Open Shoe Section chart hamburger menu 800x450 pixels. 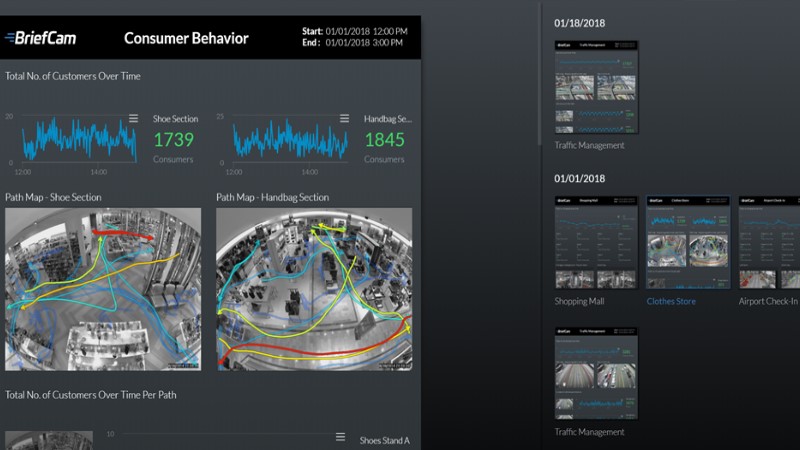pyautogui.click(x=133, y=119)
